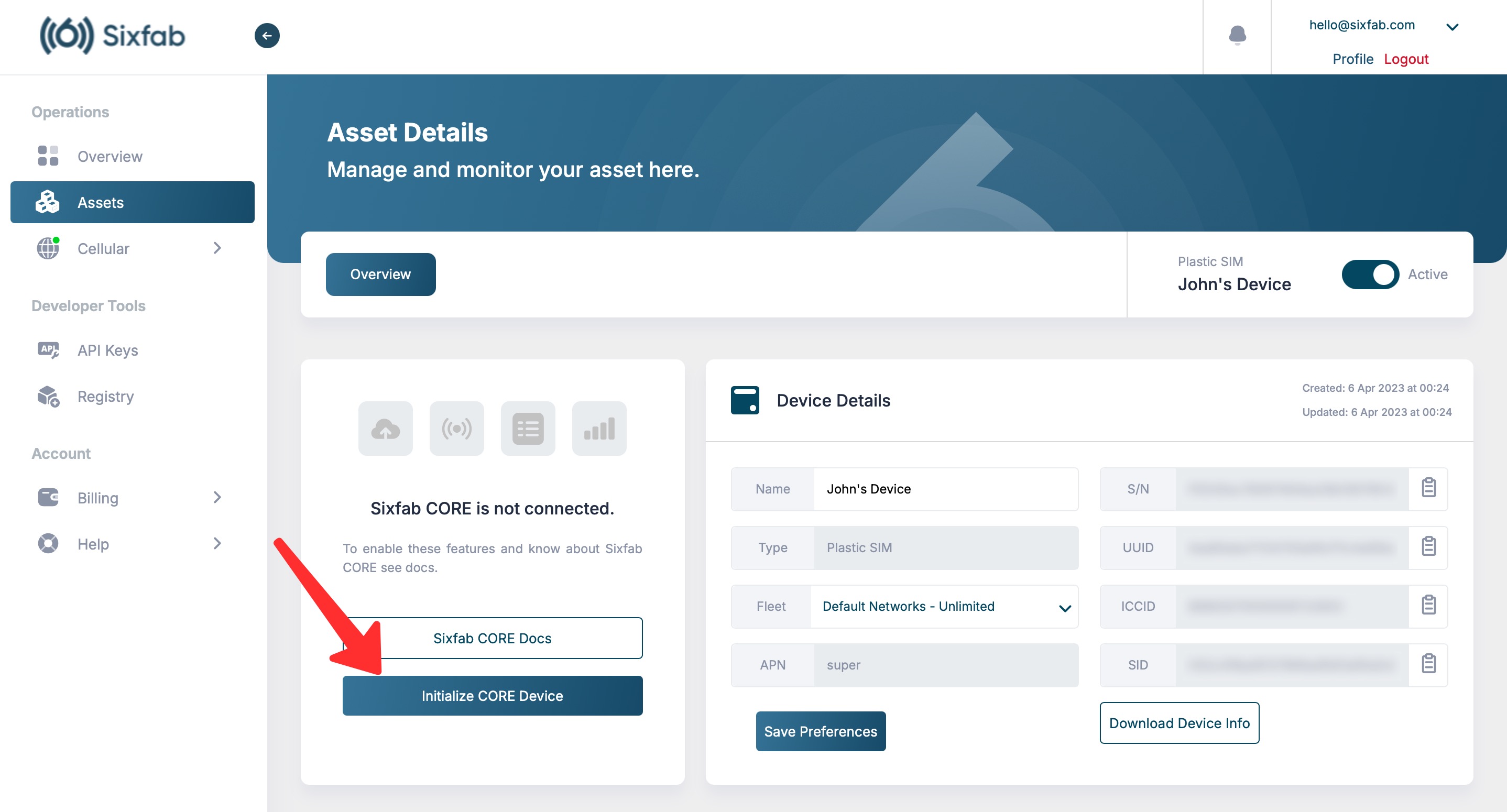Image resolution: width=1507 pixels, height=812 pixels.
Task: Click the Save Preferences button
Action: click(819, 730)
